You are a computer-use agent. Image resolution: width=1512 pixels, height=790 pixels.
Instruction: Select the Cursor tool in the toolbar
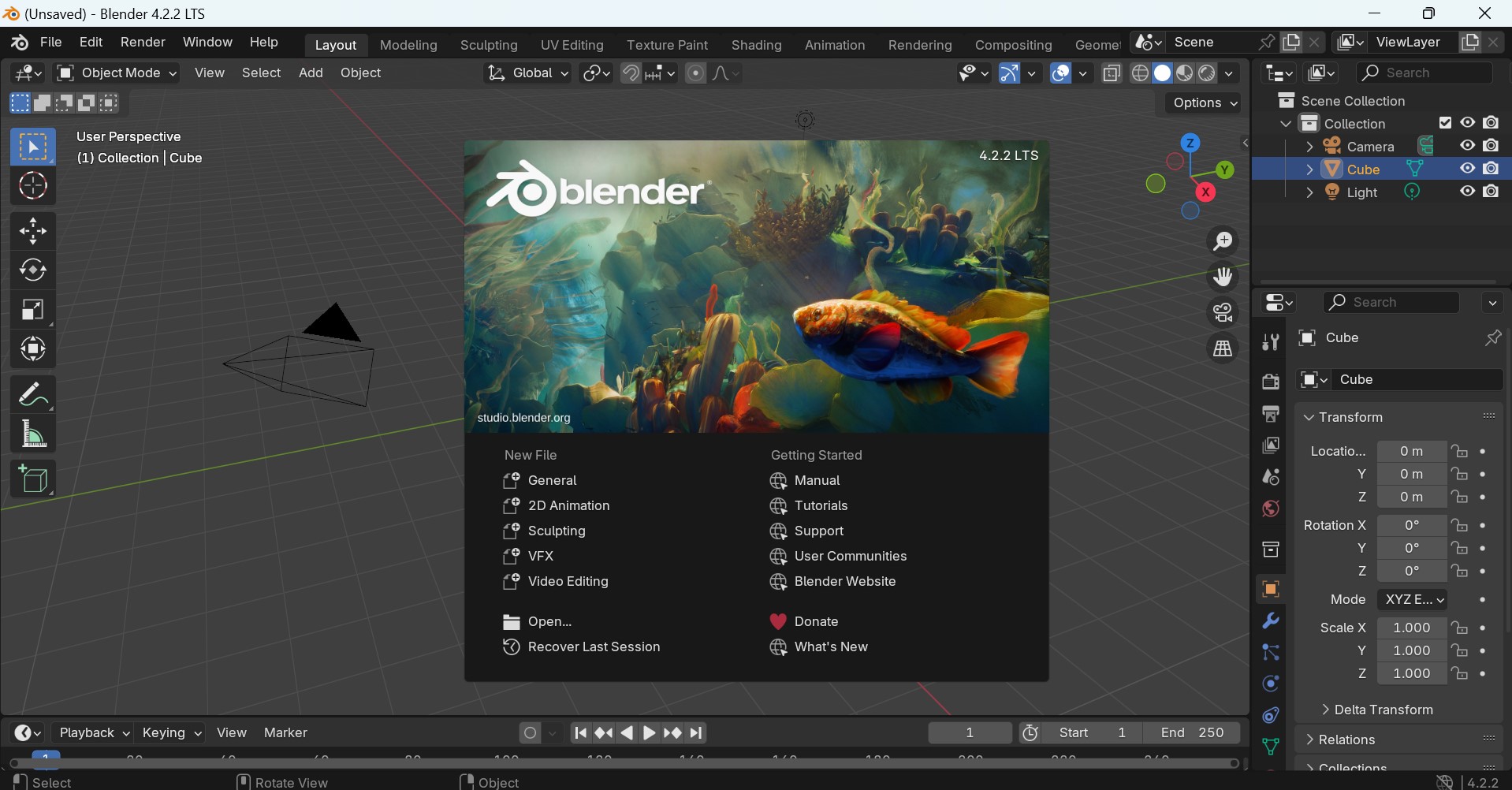pyautogui.click(x=33, y=187)
